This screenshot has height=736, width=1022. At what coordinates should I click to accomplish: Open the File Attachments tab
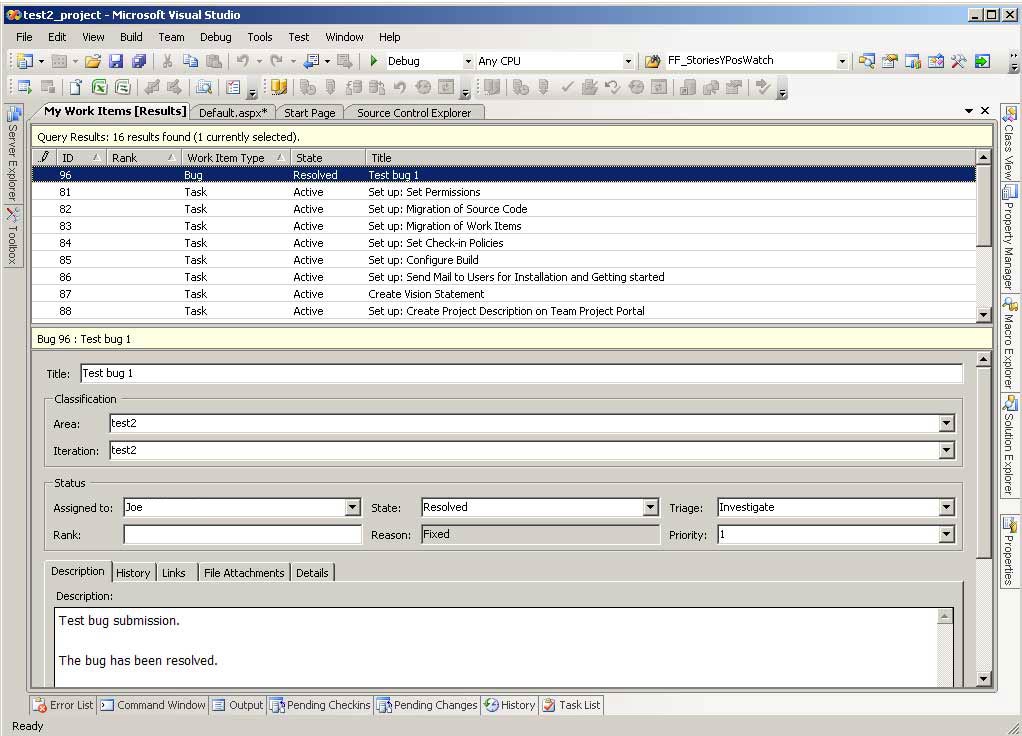pos(244,573)
